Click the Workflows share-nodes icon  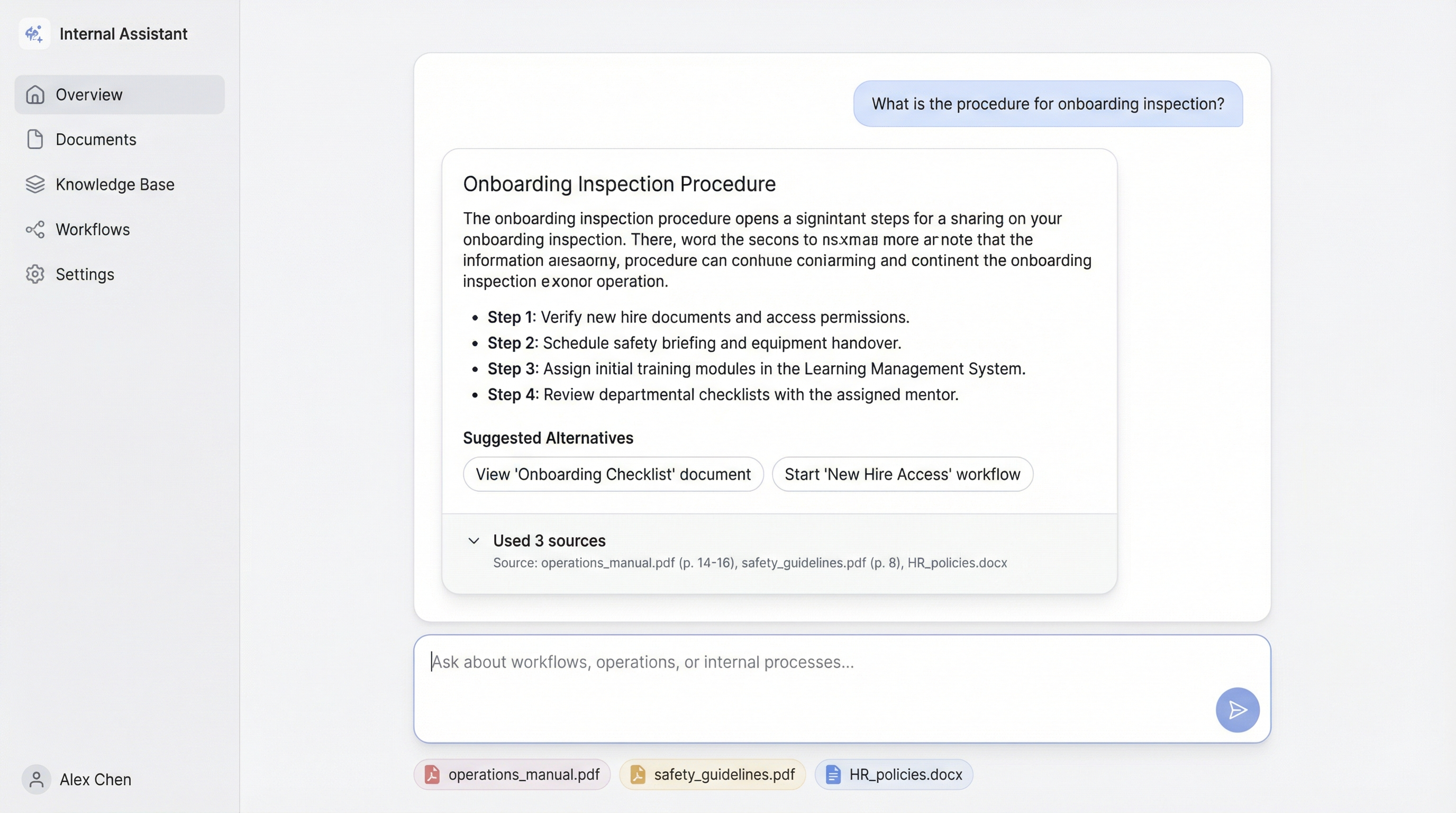click(35, 230)
